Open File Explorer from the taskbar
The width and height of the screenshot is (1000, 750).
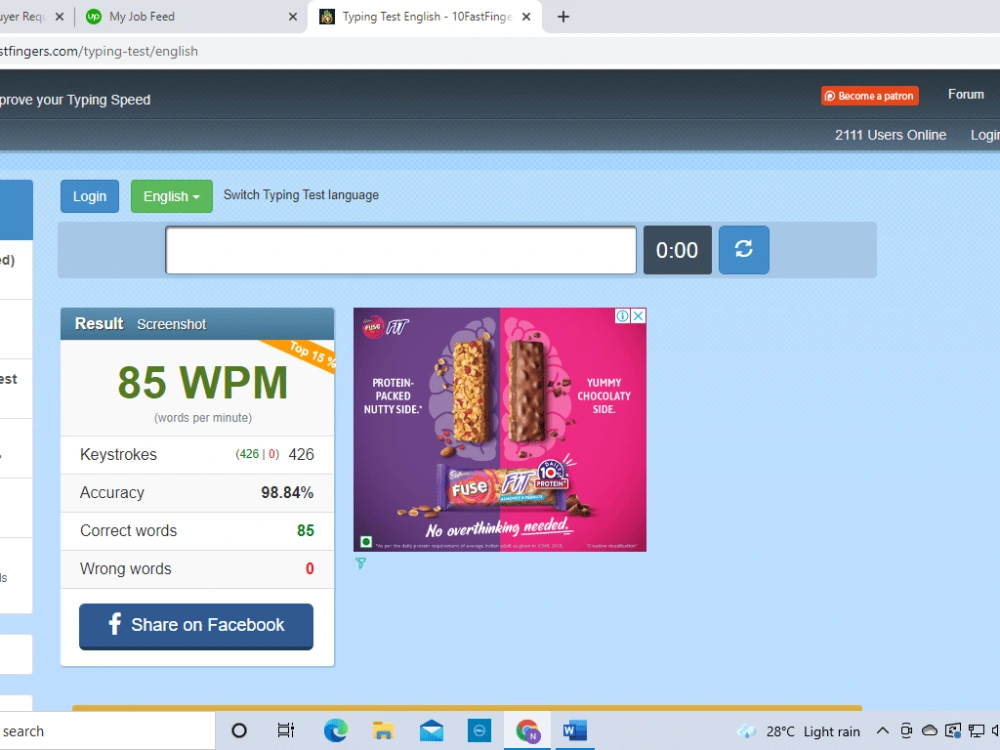[383, 730]
